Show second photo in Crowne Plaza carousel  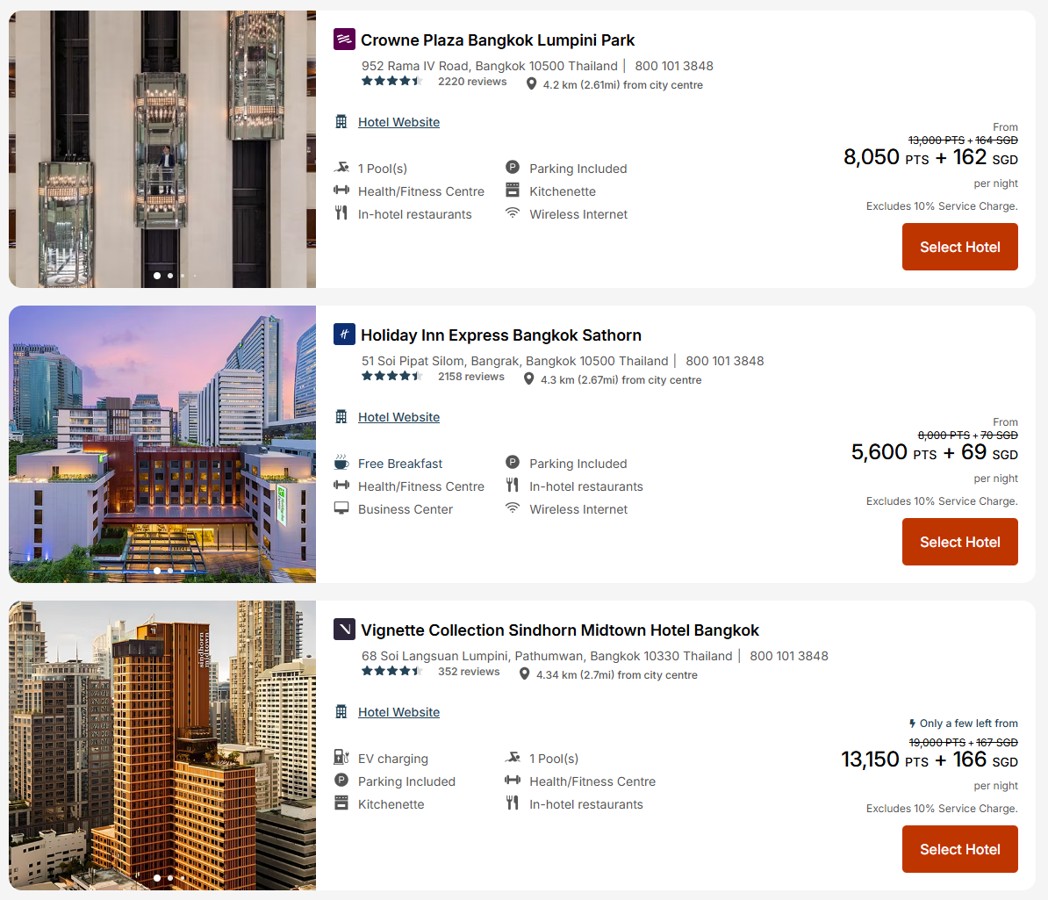click(170, 275)
